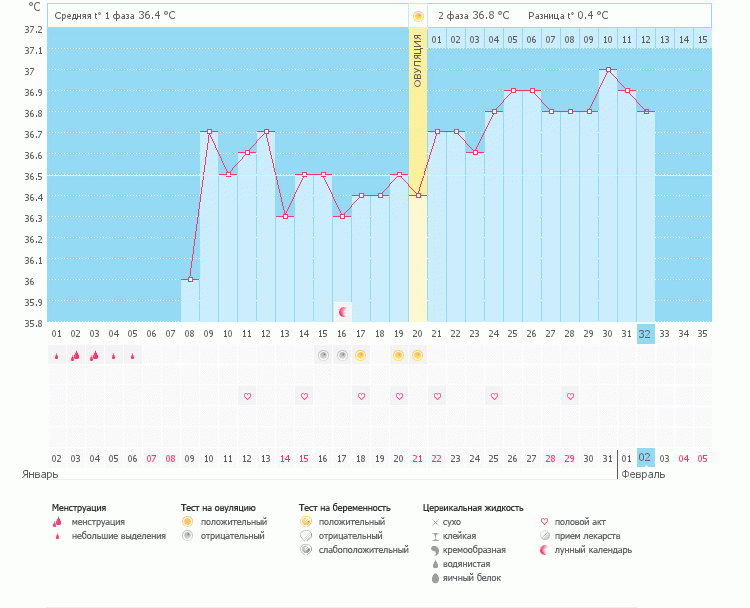Select highlighted cycle day 32 marker
The image size is (750, 608).
646,334
